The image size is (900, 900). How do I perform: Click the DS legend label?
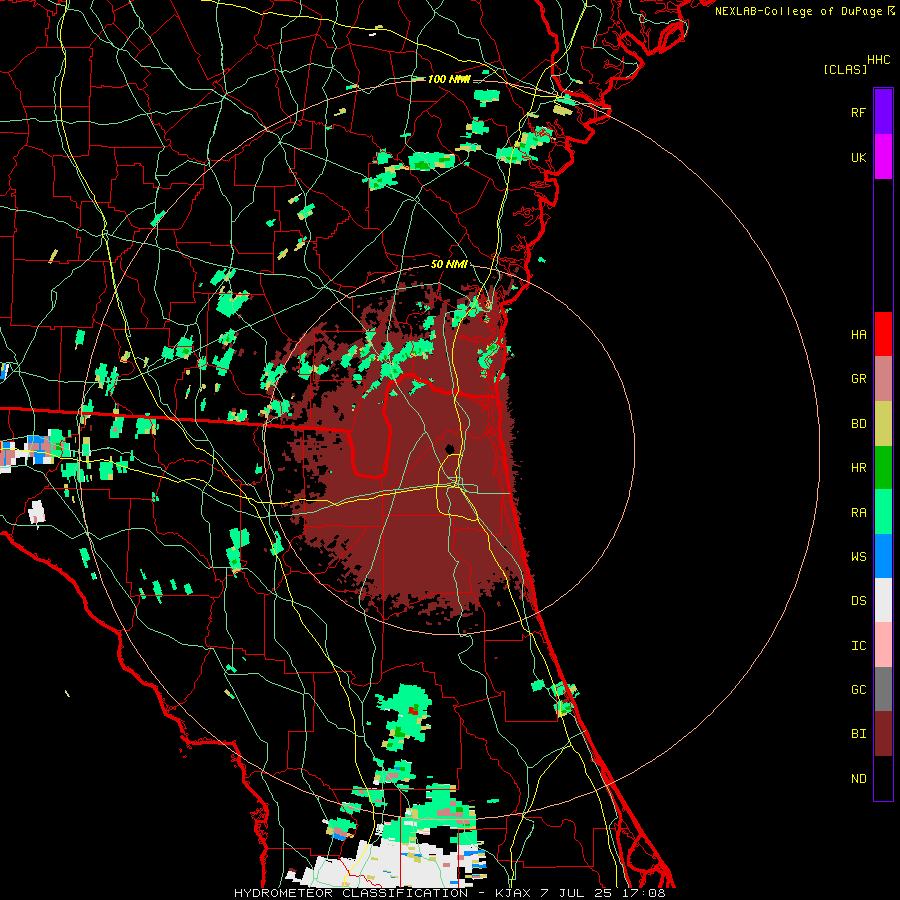pyautogui.click(x=858, y=600)
